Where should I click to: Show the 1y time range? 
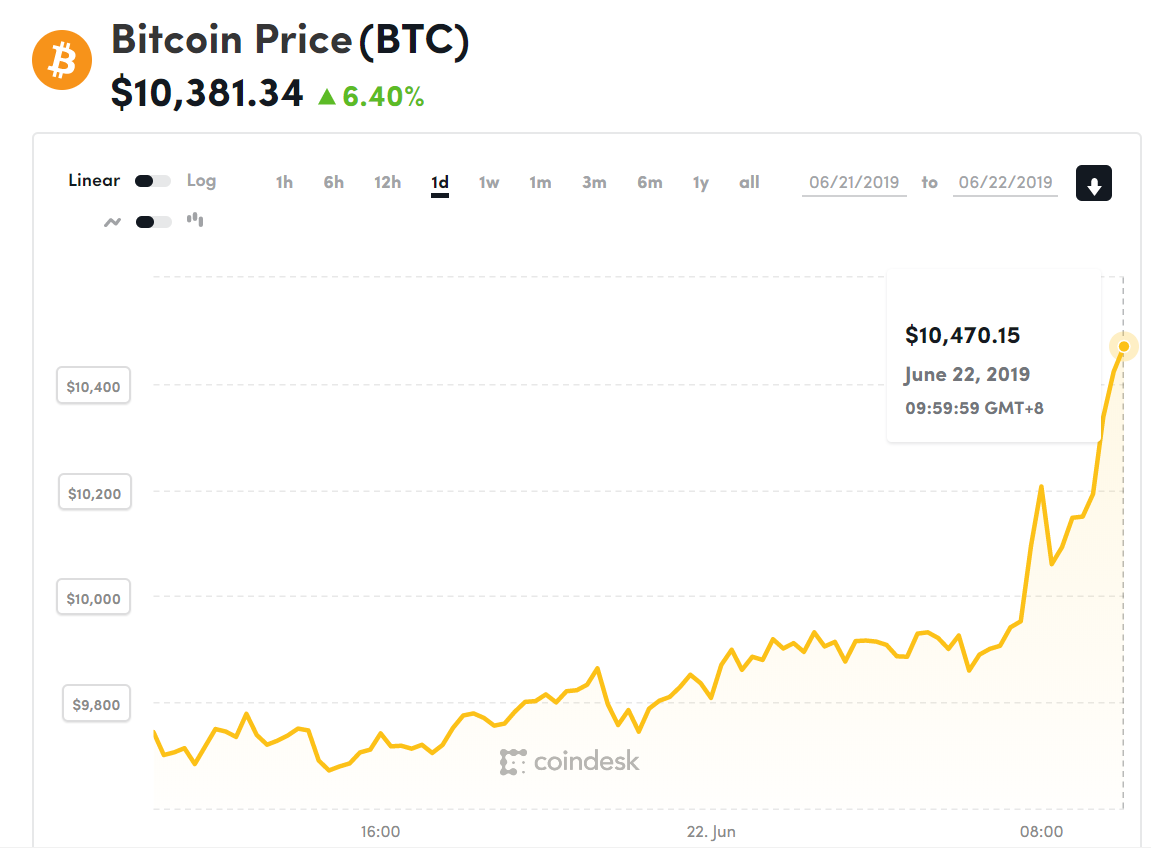click(x=700, y=183)
